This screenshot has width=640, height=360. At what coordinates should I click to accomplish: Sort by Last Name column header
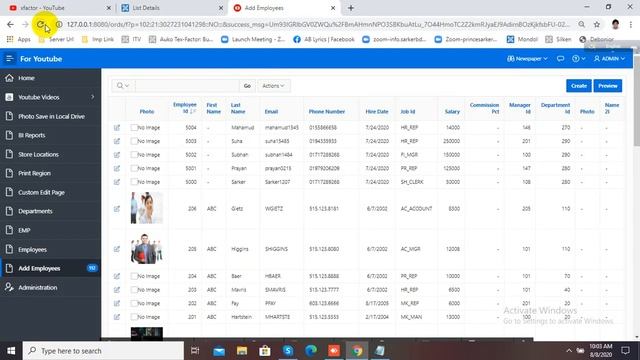point(238,108)
